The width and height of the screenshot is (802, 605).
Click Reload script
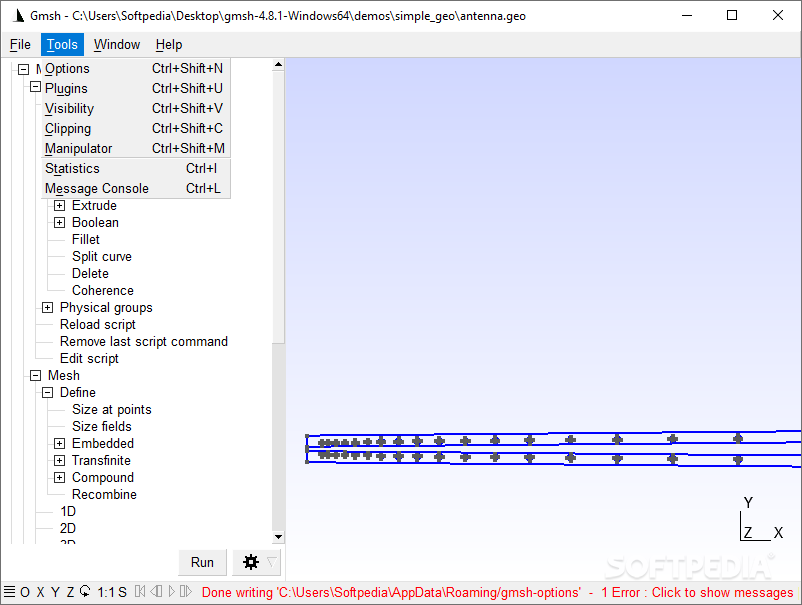tap(98, 324)
